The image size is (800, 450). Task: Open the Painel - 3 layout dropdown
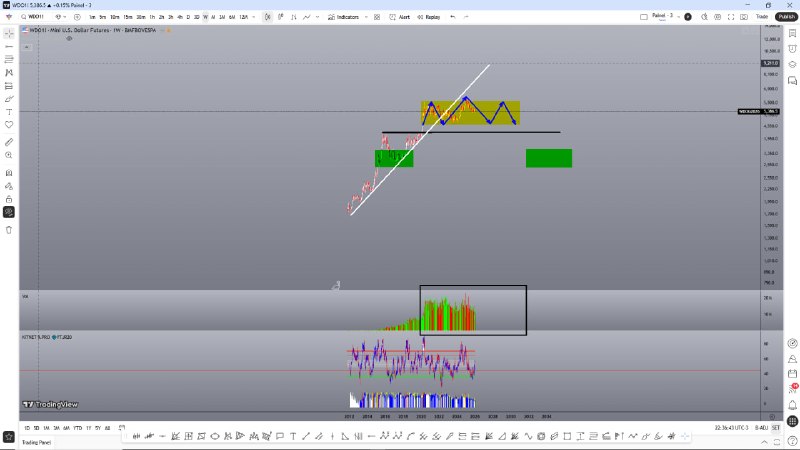pos(667,17)
